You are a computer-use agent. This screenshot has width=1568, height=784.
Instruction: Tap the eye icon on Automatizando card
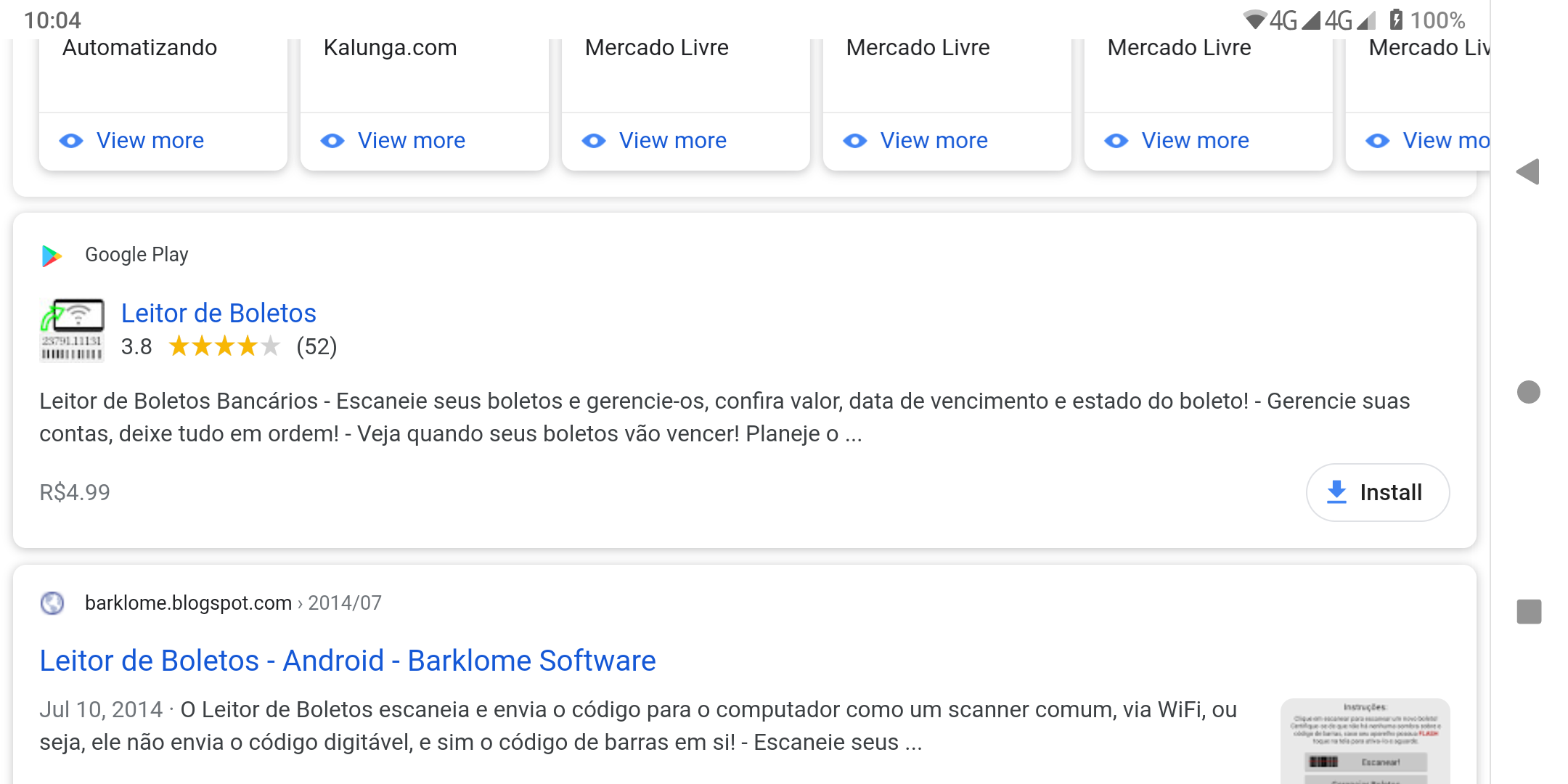point(71,141)
